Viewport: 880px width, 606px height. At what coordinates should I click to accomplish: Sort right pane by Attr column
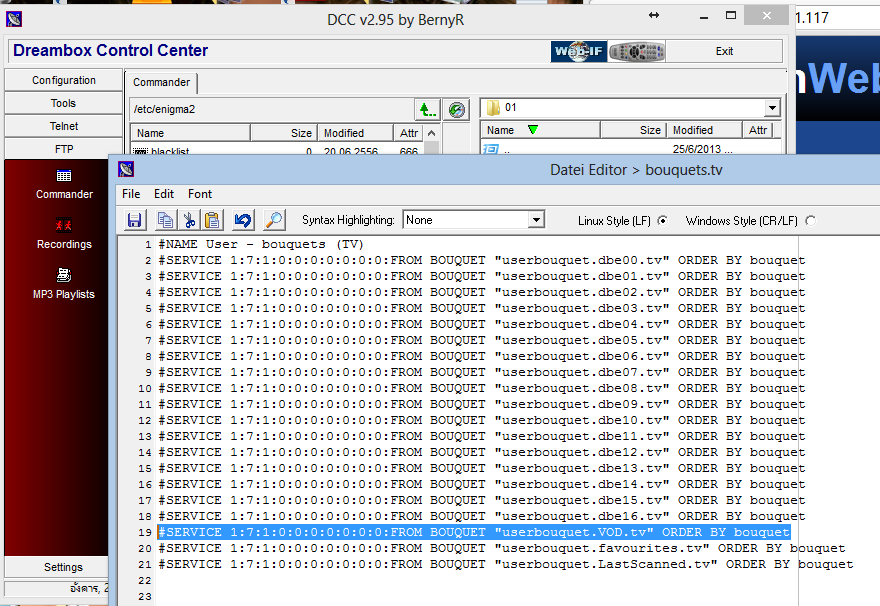coord(758,130)
